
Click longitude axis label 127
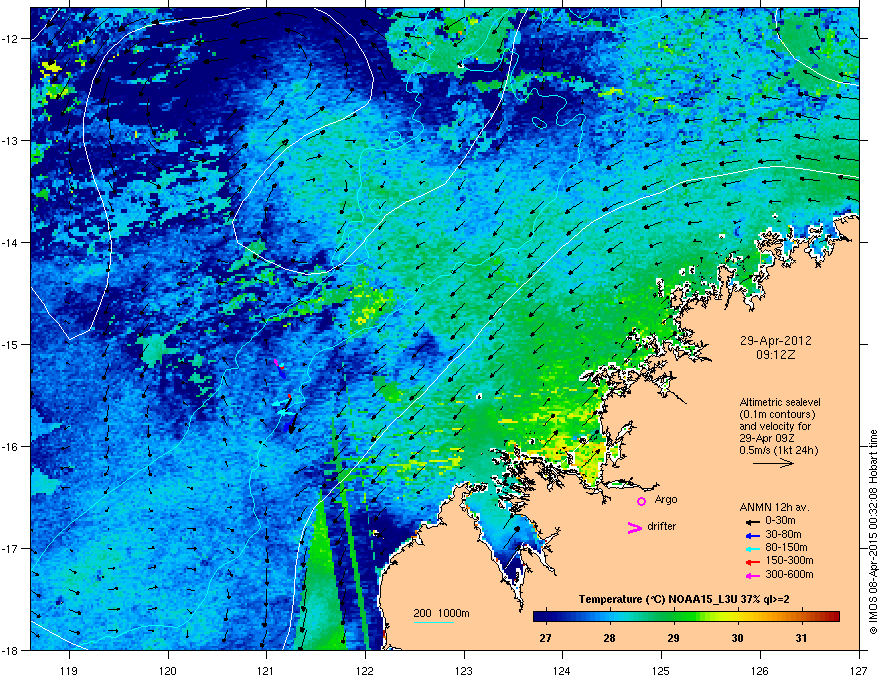coord(859,670)
